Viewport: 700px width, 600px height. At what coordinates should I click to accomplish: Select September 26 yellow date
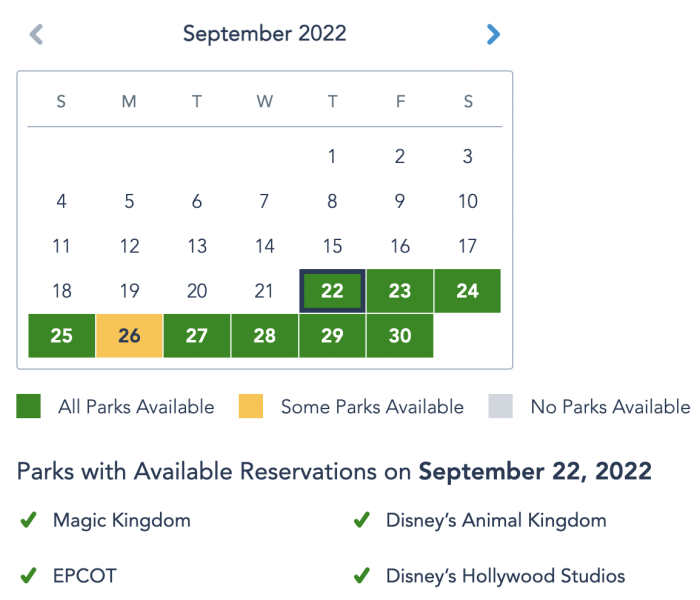(x=129, y=335)
